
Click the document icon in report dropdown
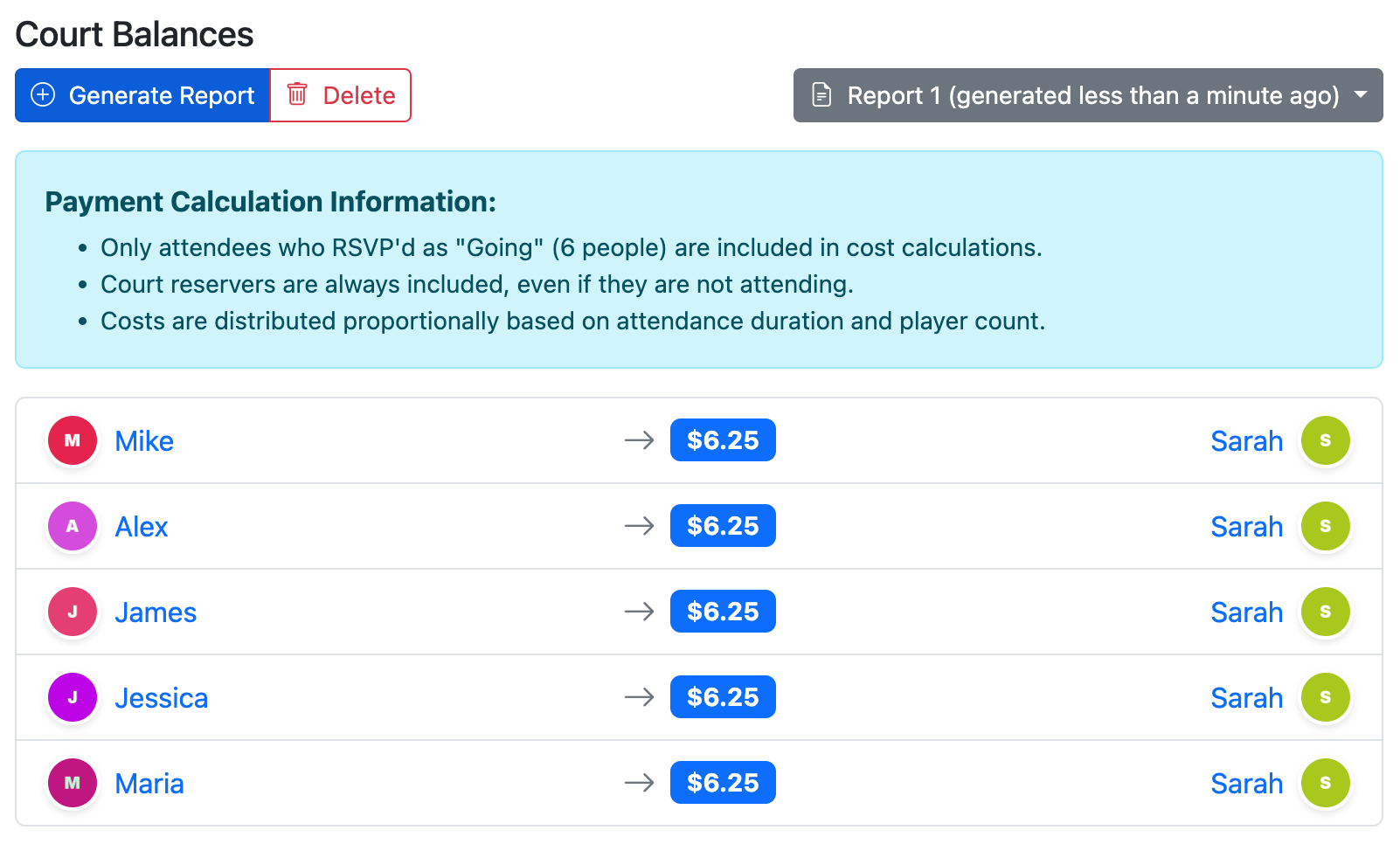coord(821,94)
